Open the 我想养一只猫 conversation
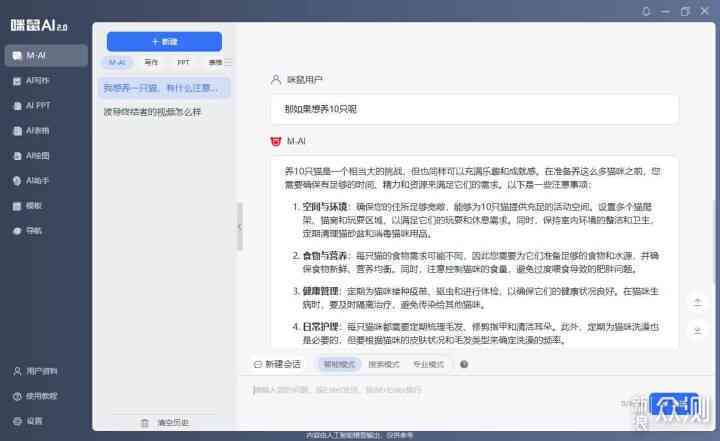 (x=163, y=88)
